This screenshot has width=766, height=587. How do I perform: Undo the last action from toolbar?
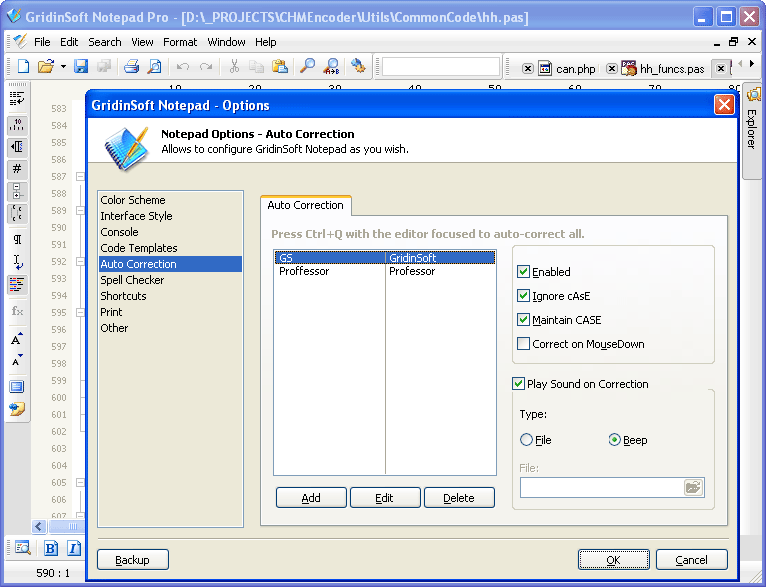pos(183,66)
